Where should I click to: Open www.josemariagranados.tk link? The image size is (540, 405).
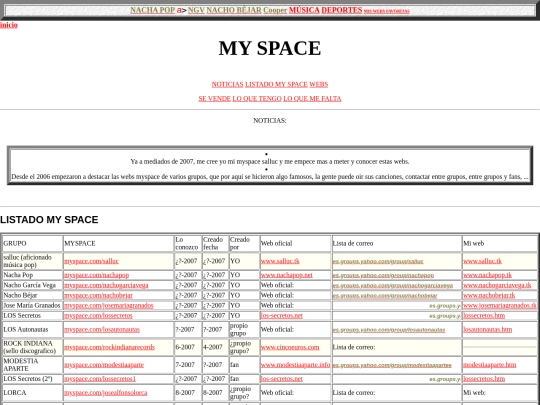[x=500, y=305]
